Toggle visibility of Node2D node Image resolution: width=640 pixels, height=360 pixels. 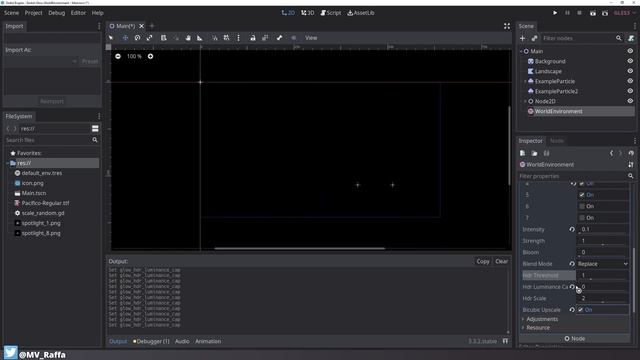630,101
